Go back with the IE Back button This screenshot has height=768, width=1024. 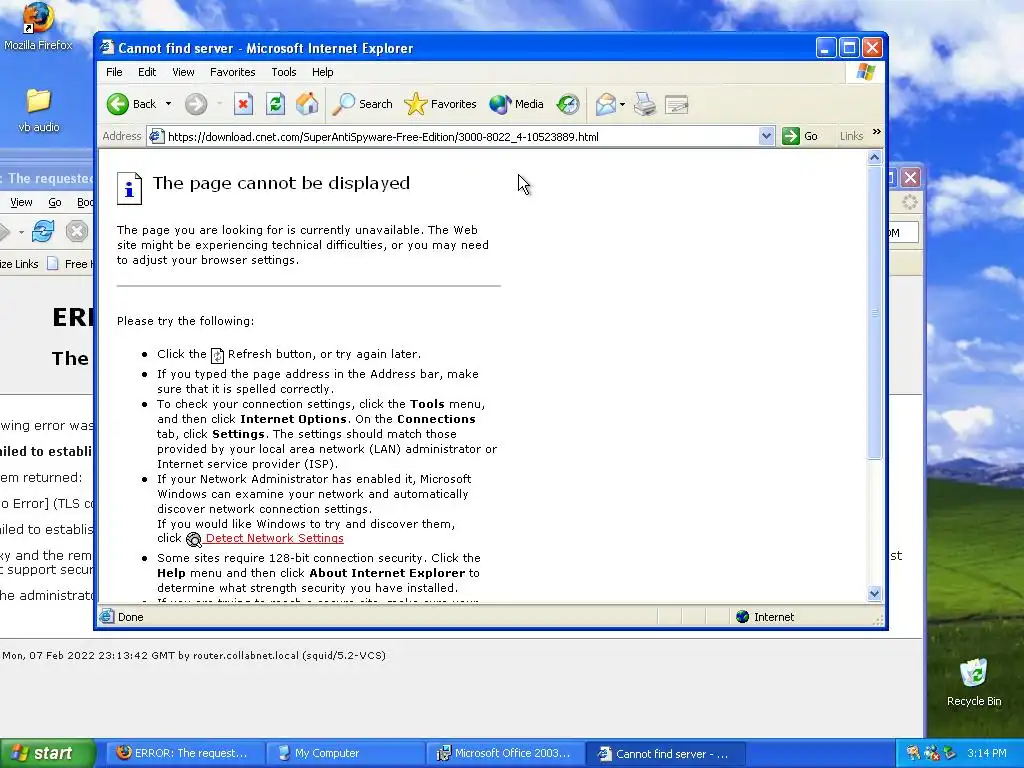tap(132, 104)
